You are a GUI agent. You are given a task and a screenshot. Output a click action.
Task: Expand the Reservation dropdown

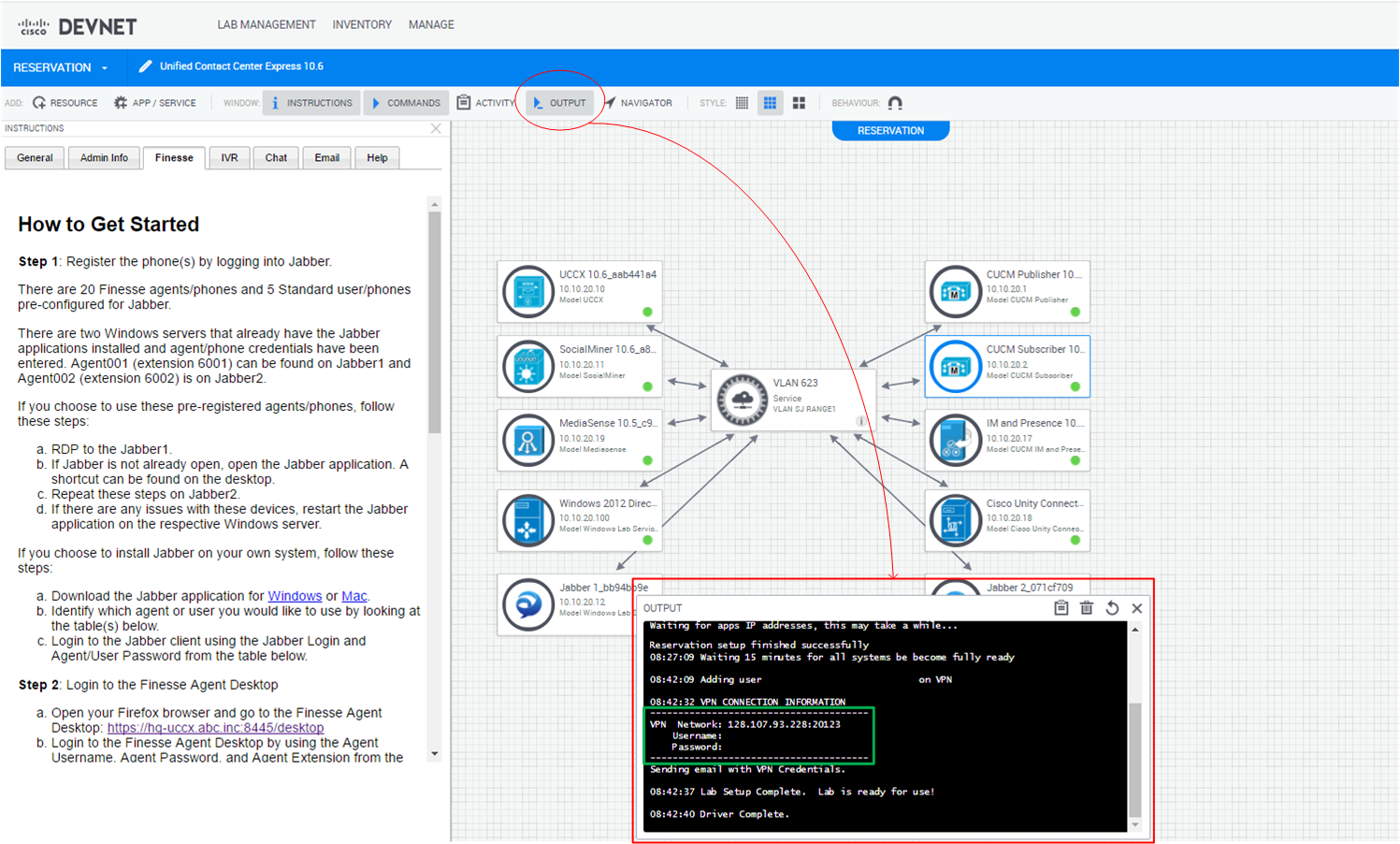point(61,67)
